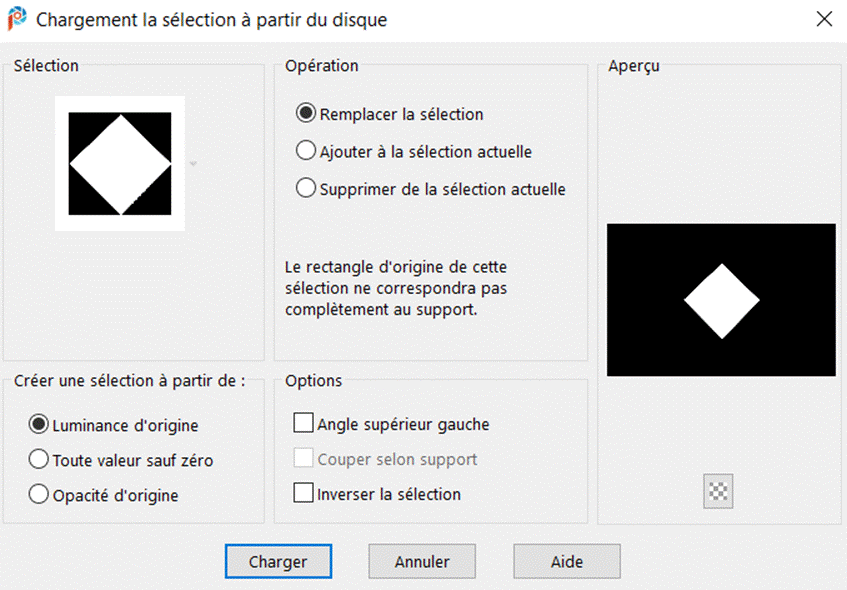Close the Chargement la sélection dialog
The height and width of the screenshot is (590, 847).
824,19
